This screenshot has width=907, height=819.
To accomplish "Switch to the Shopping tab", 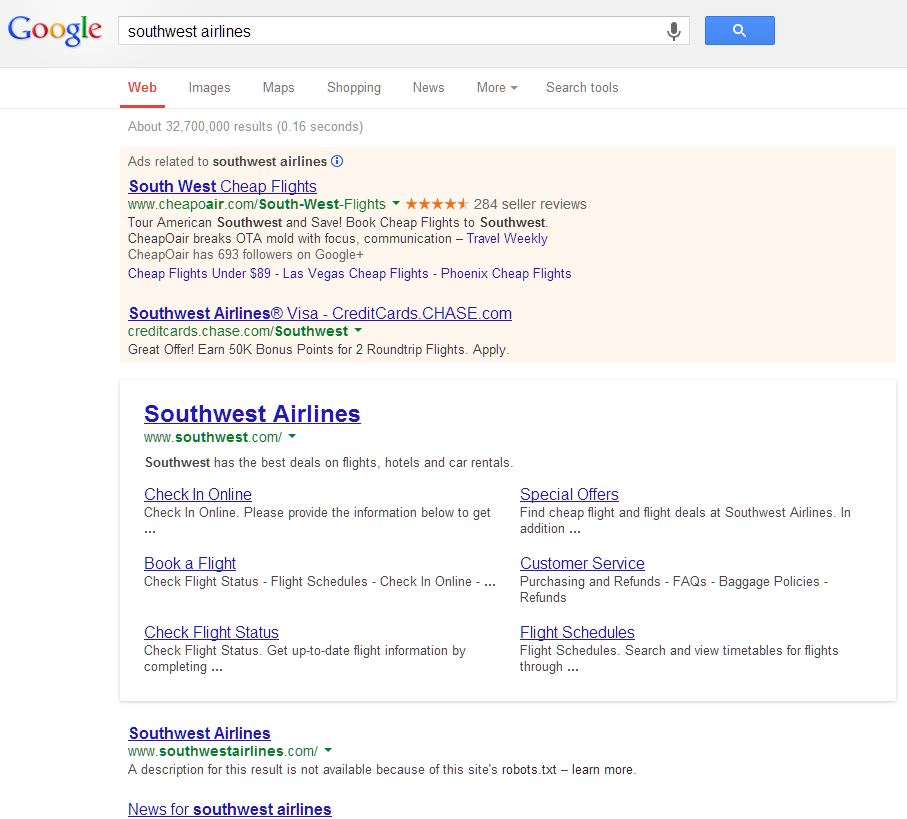I will [354, 87].
